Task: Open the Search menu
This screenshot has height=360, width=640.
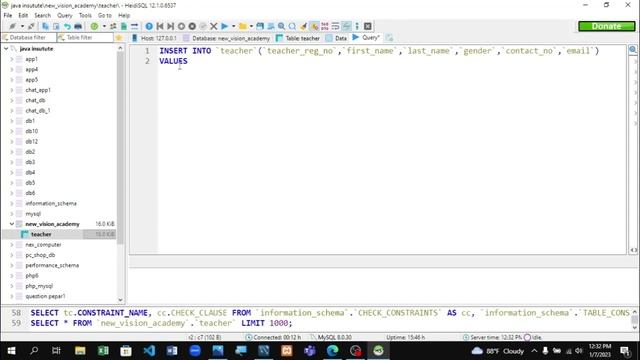Action: tap(42, 15)
